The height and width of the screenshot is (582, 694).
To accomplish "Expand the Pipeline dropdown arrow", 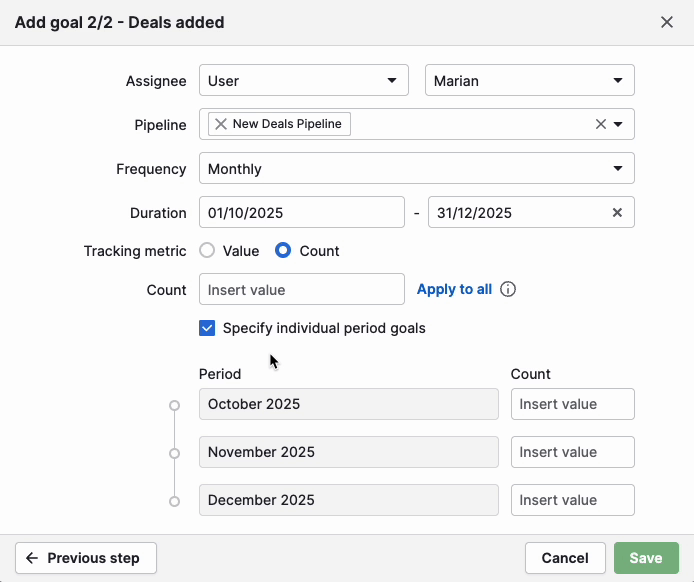I will (x=618, y=124).
